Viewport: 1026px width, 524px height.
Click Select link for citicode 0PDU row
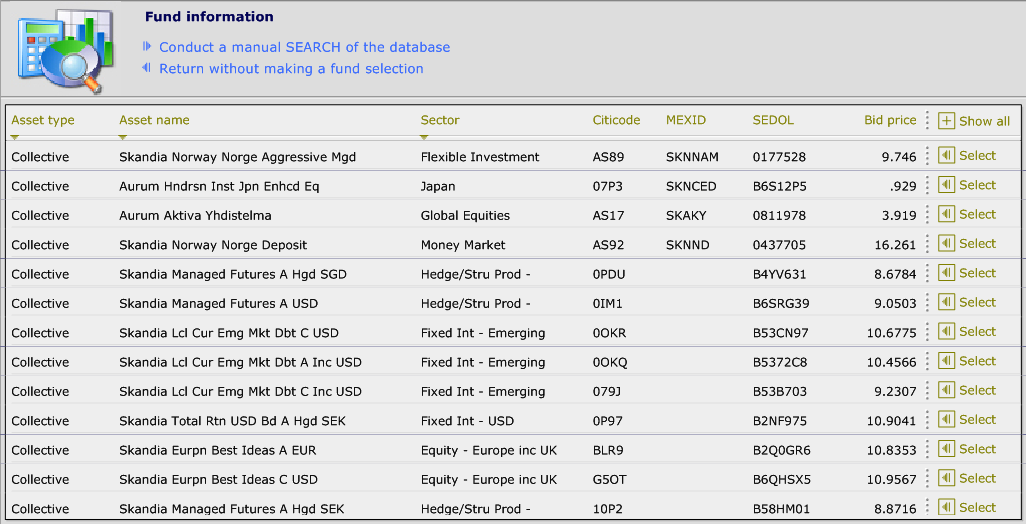pos(978,273)
